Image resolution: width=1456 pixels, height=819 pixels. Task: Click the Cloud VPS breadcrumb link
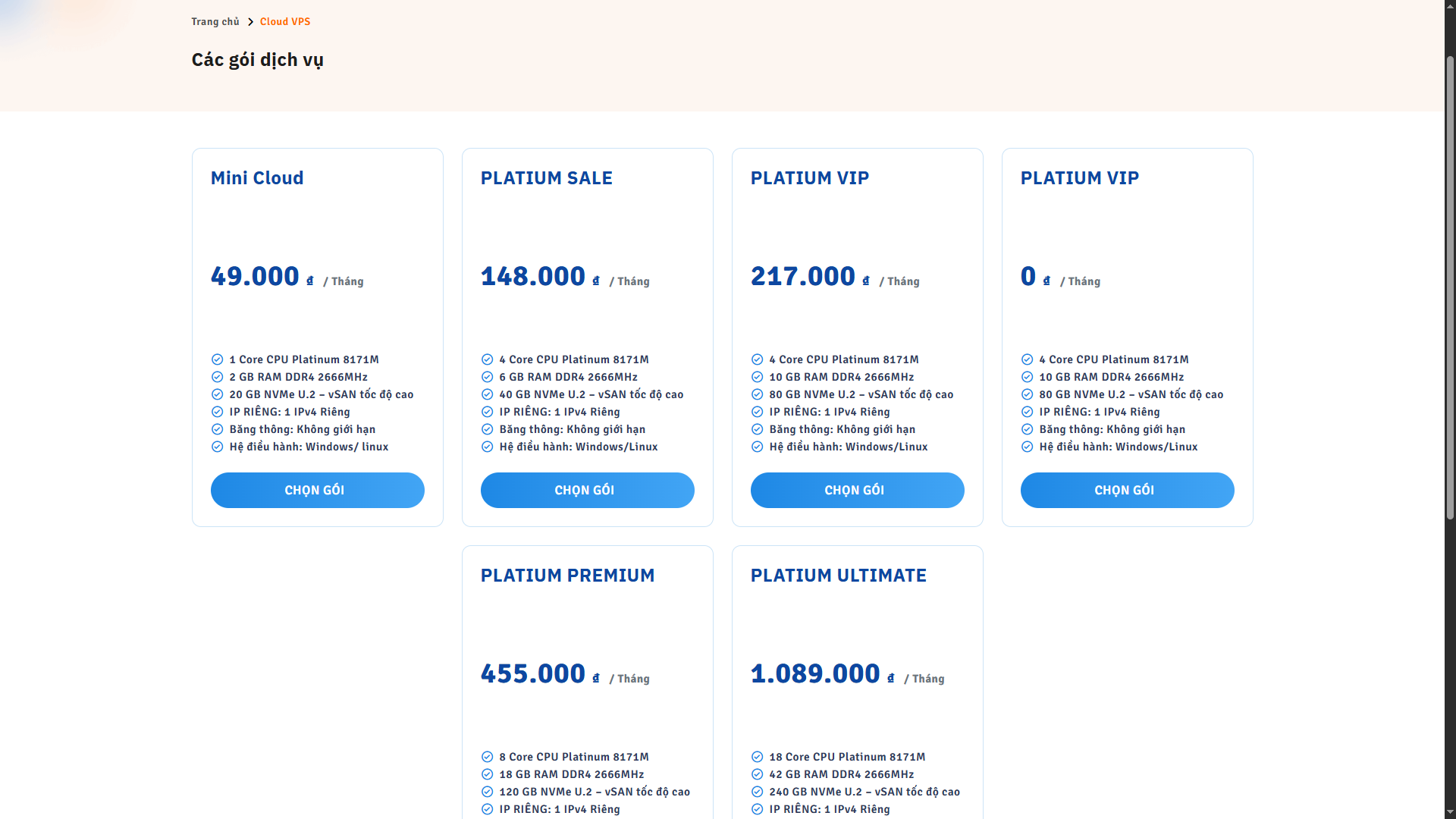coord(285,21)
